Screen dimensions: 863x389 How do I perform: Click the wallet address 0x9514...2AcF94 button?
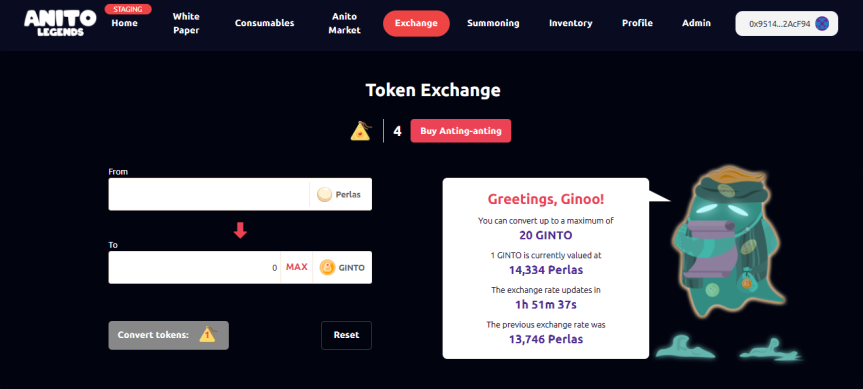point(786,24)
